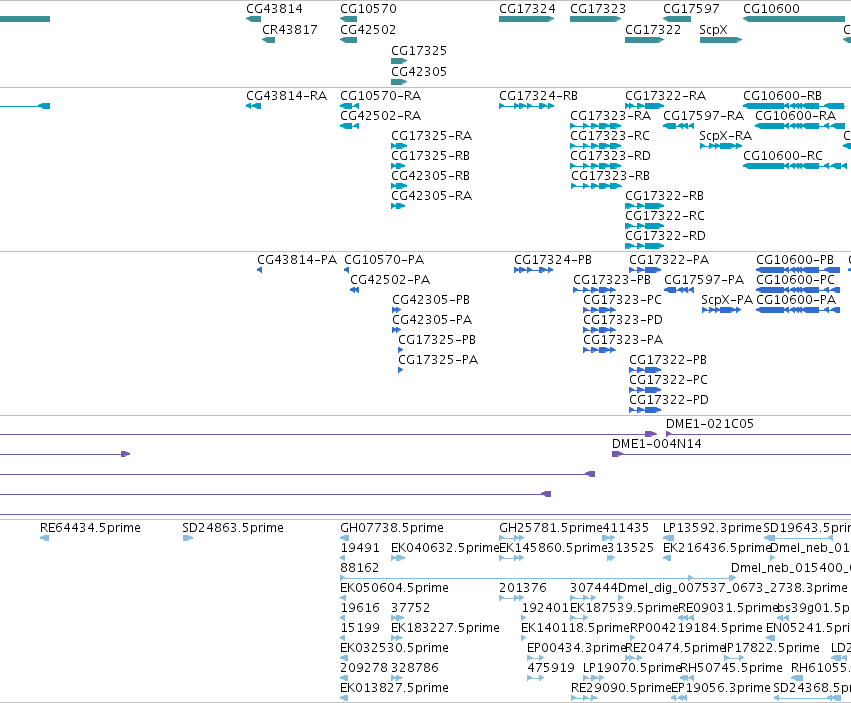
Task: Select the CG17324 gene bar
Action: 526,19
